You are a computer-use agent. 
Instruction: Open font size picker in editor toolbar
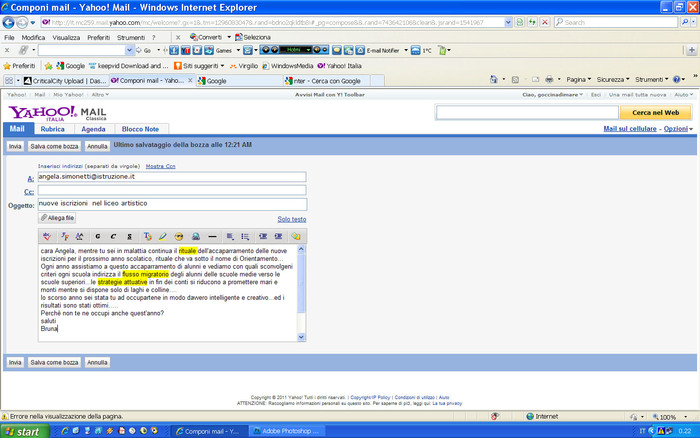pos(79,236)
